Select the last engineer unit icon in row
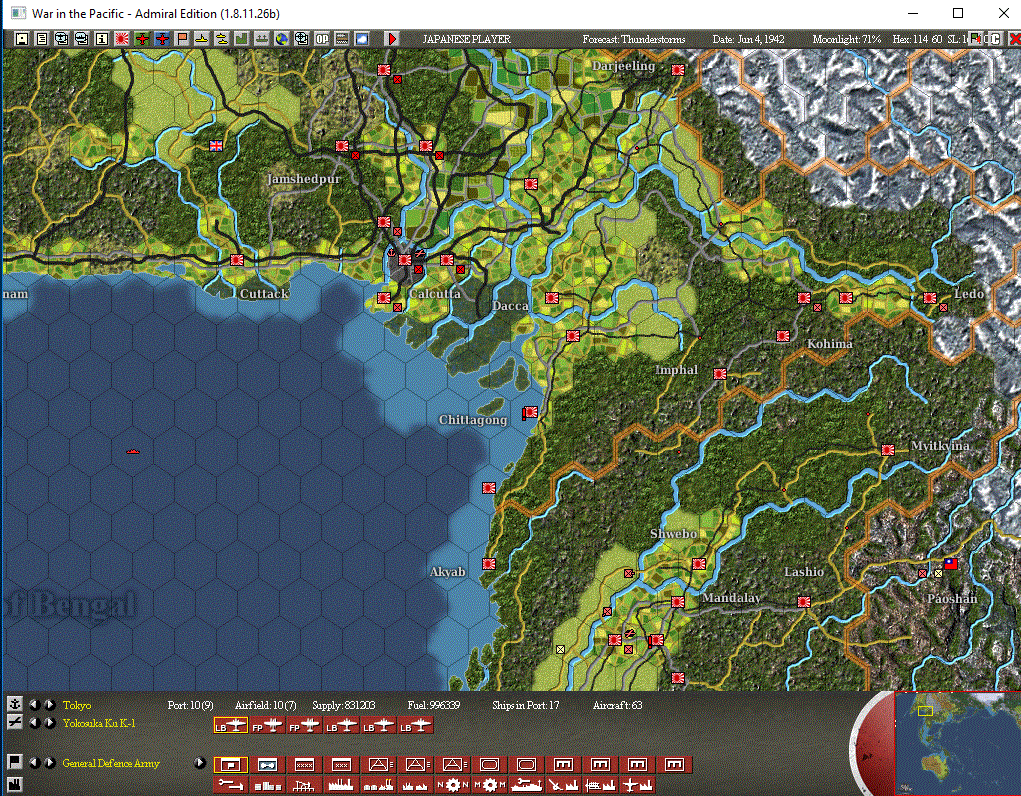The image size is (1021, 796). pos(675,764)
